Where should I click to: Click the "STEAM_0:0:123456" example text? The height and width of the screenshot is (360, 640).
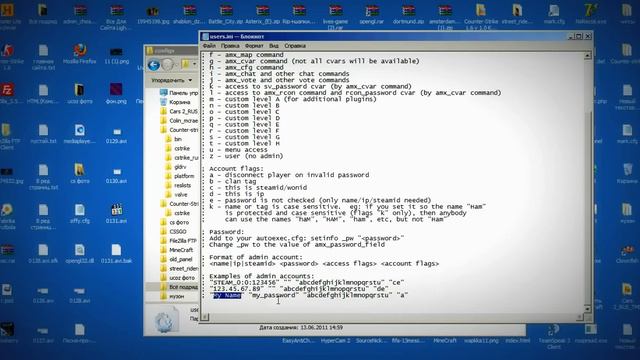click(244, 282)
